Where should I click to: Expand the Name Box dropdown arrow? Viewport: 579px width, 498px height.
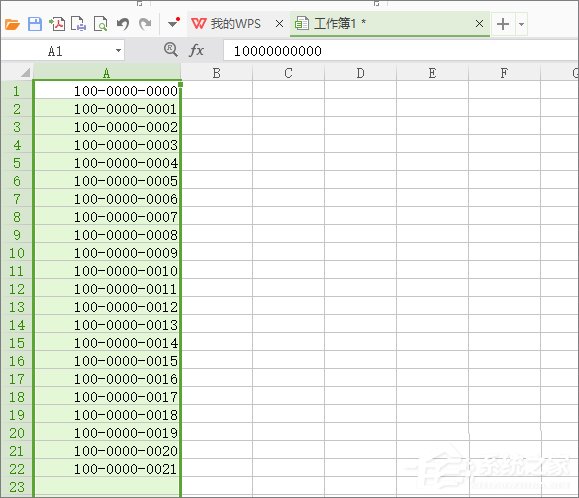[x=118, y=51]
